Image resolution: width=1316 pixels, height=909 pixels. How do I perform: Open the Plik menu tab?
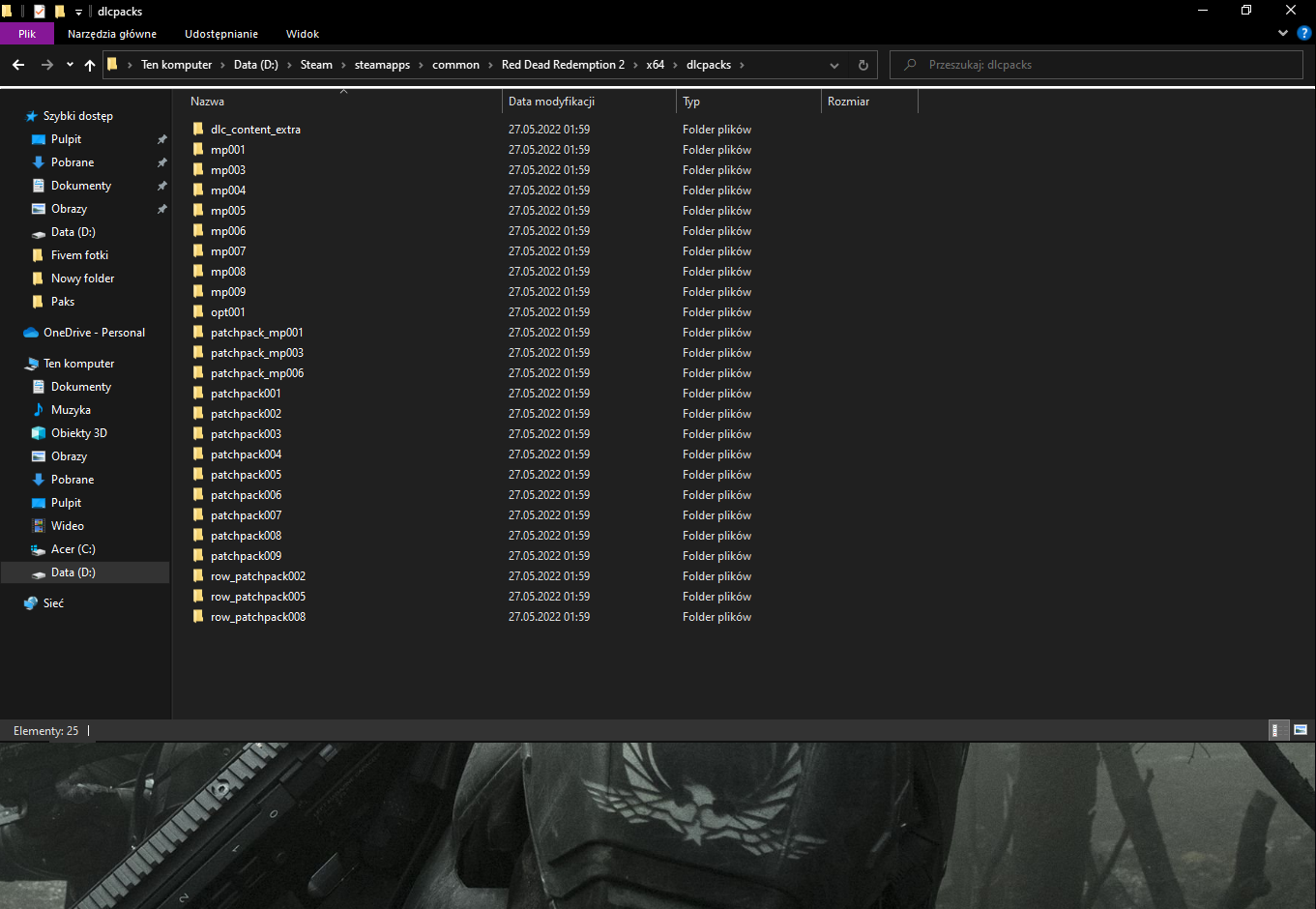[x=27, y=34]
